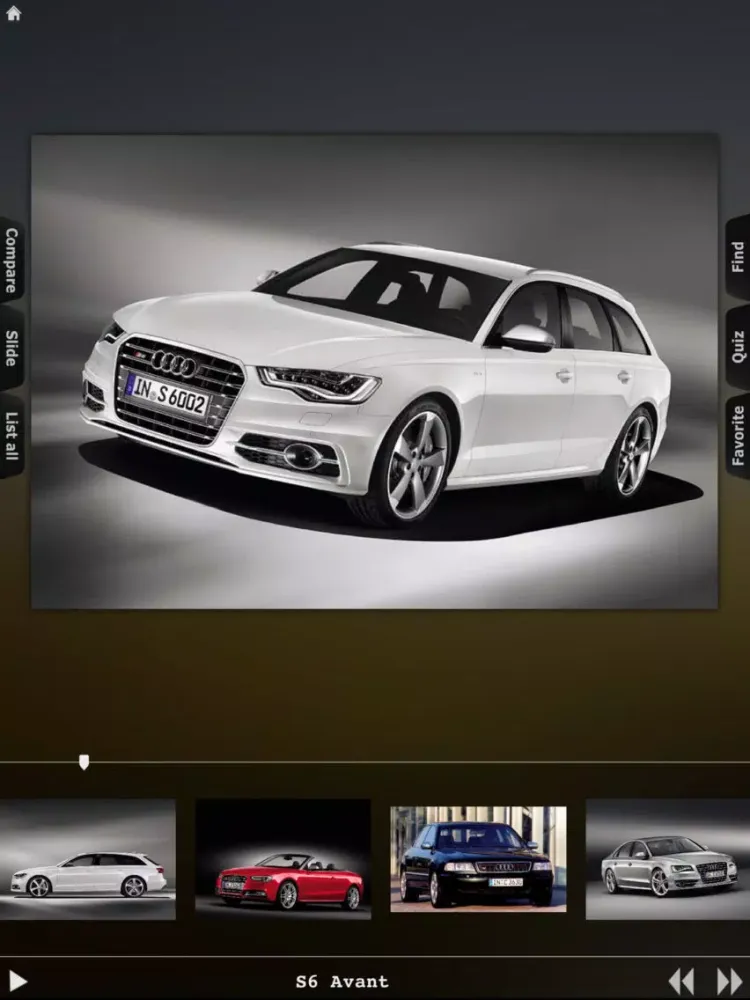The width and height of the screenshot is (750, 1000).
Task: Open the Favorite side tab
Action: click(738, 436)
